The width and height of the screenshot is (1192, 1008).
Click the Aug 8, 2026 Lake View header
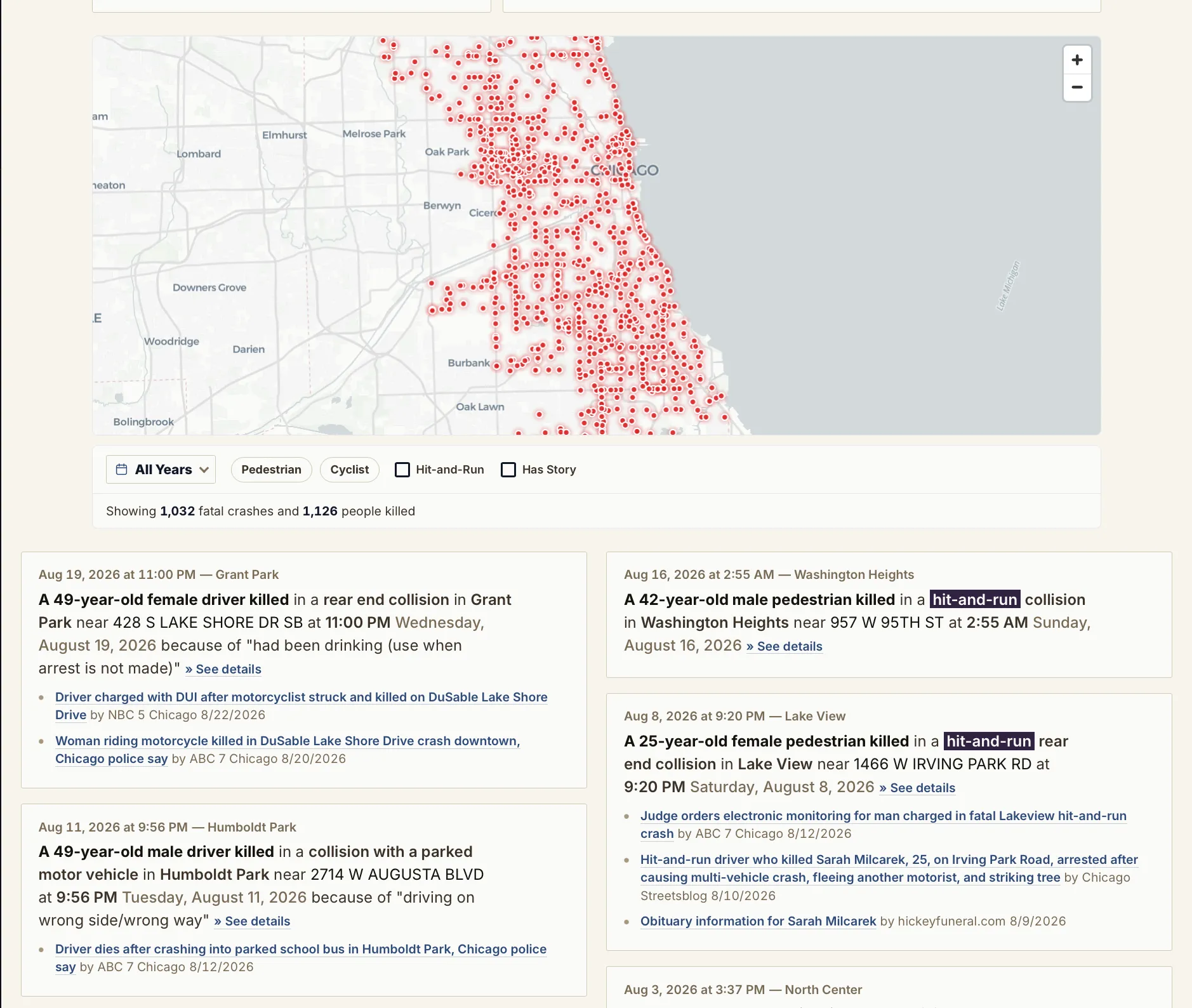734,716
